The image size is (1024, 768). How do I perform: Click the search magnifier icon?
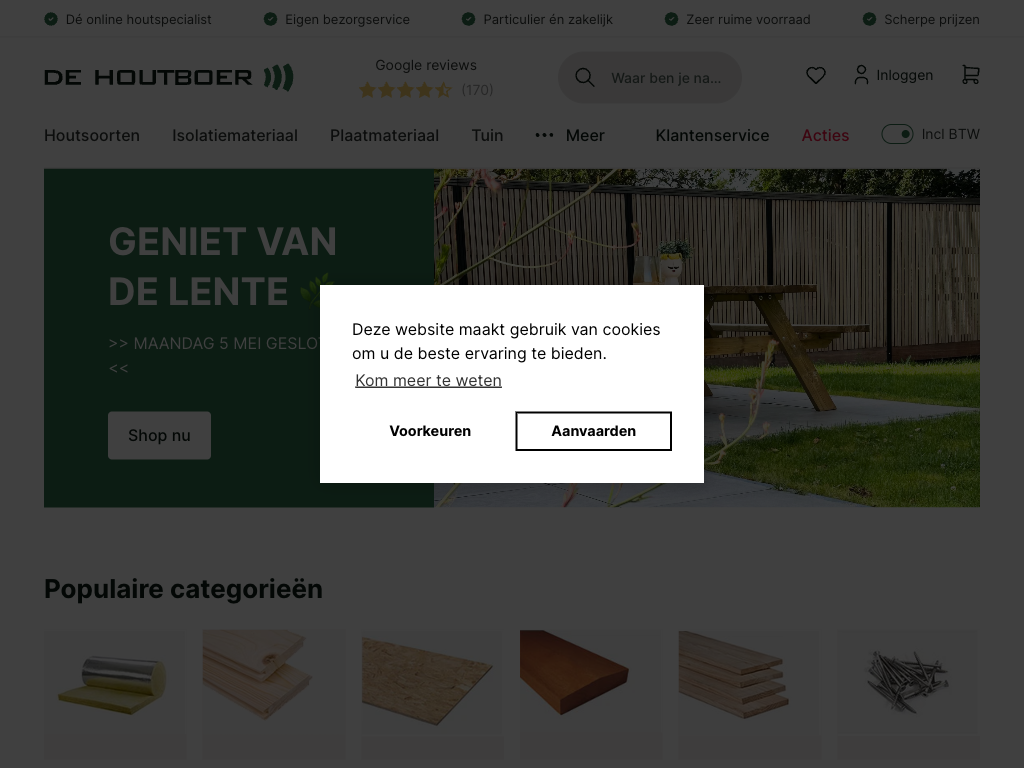(584, 78)
